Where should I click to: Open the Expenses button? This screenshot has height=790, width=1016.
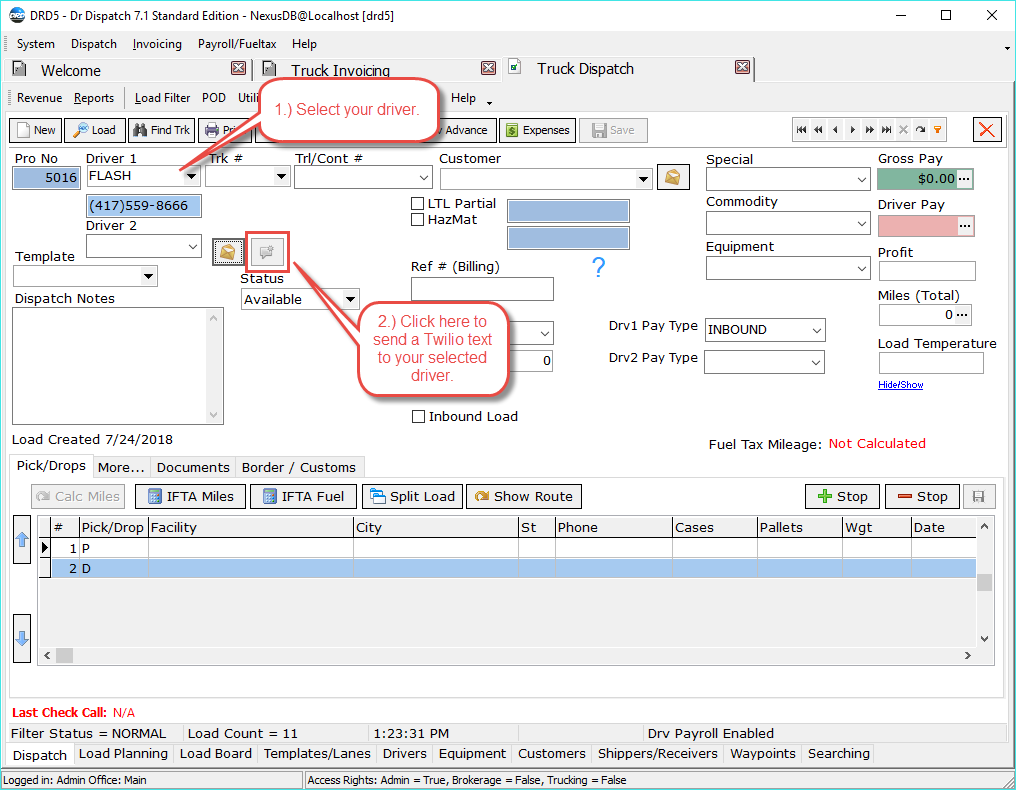tap(538, 130)
